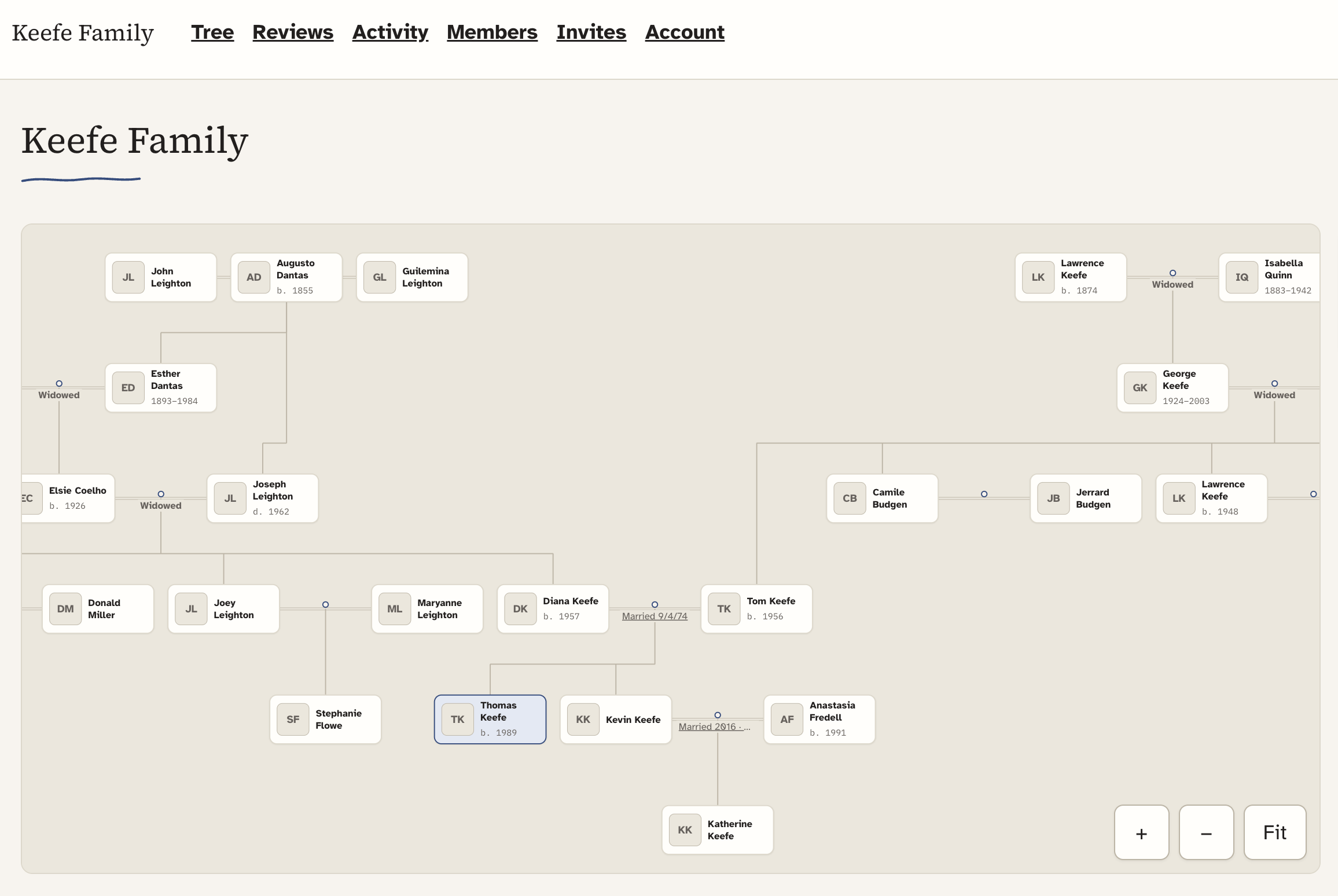Select the John Leighton card
The image size is (1338, 896).
tap(161, 277)
